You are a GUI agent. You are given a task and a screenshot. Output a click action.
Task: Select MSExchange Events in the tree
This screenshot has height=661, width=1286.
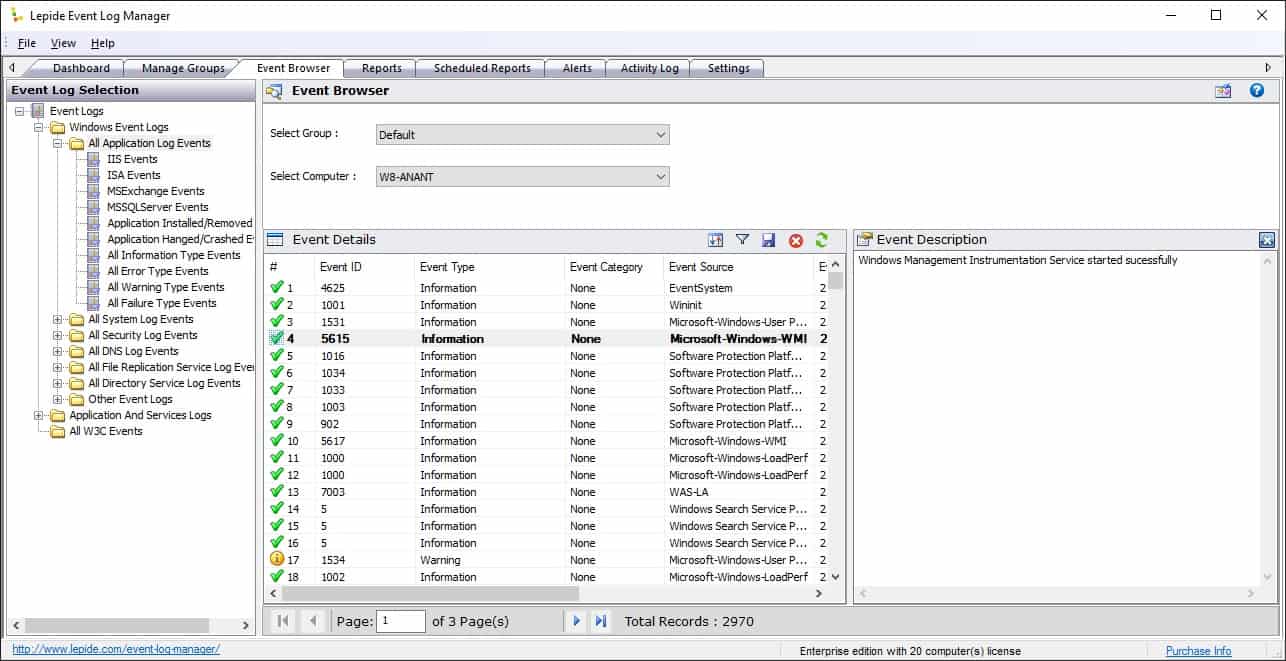[155, 191]
